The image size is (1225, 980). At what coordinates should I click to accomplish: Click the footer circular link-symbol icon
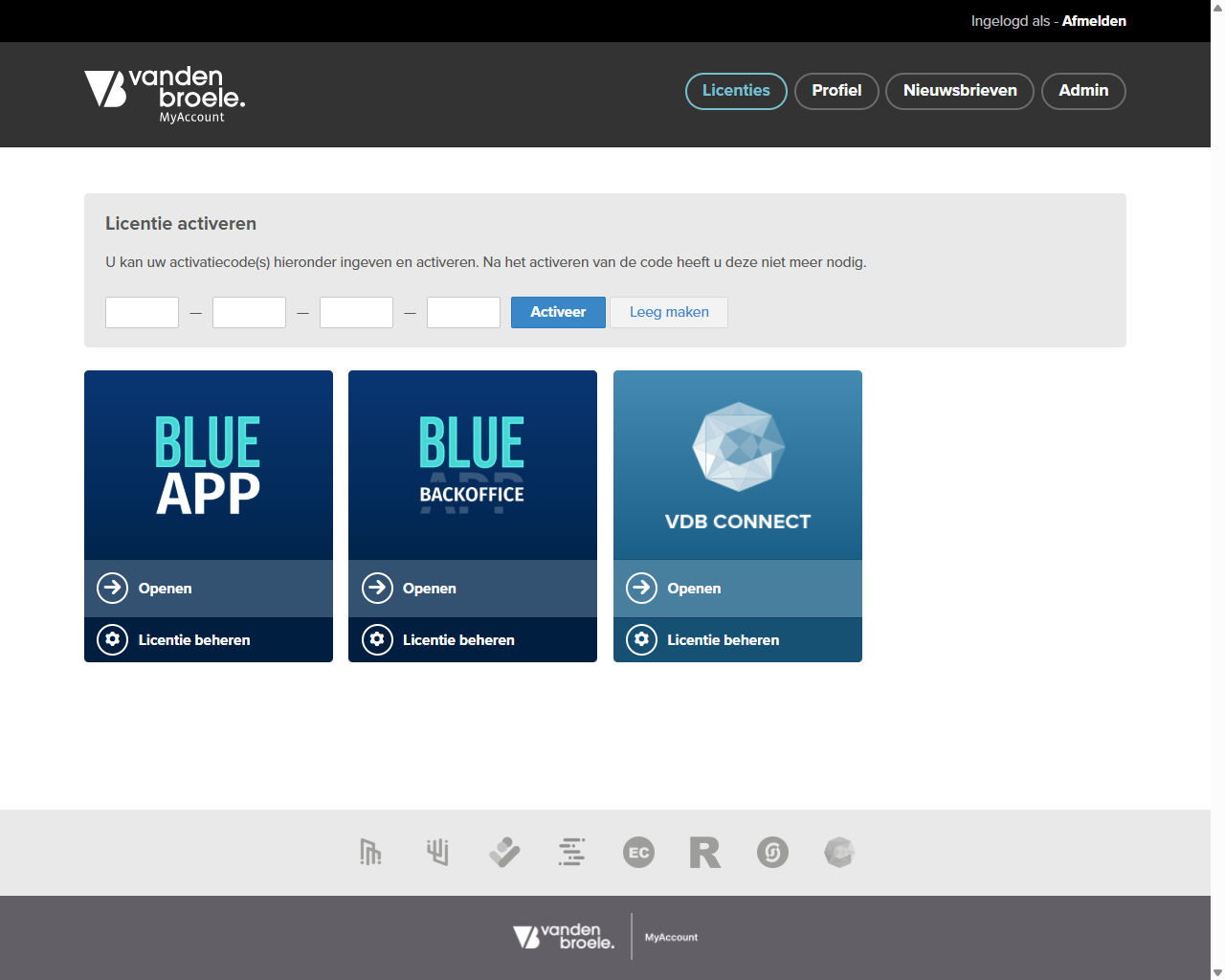tap(772, 852)
